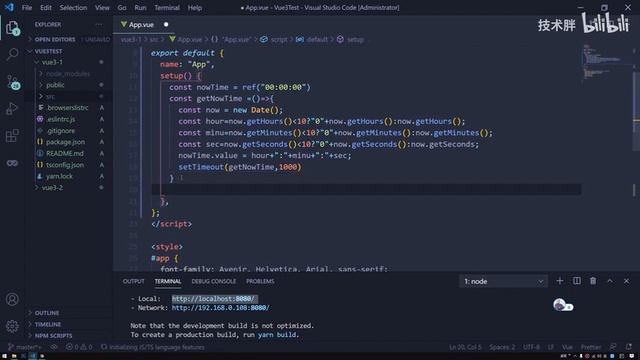Open the Explorer view in the activity bar
The height and width of the screenshot is (360, 640).
[13, 29]
